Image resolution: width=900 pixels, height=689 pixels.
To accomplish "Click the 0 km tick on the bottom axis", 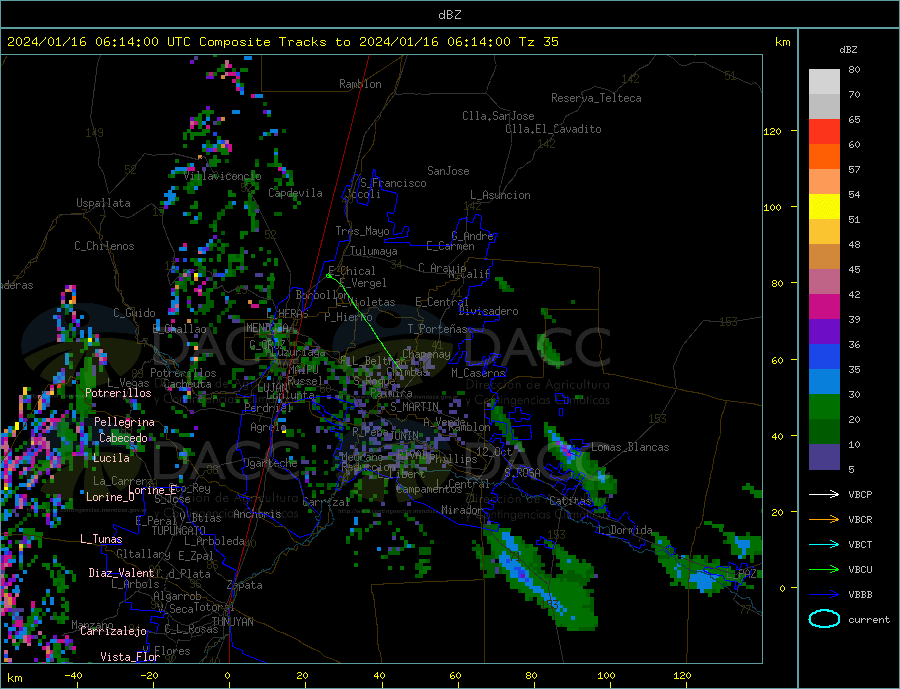I will point(228,675).
